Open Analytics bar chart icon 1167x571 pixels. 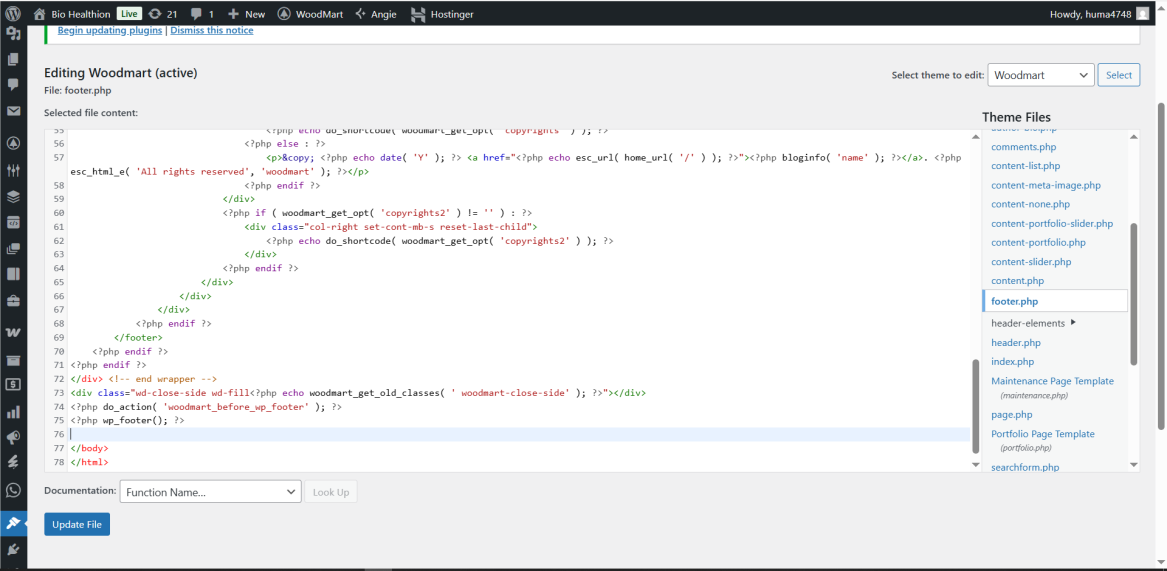click(x=13, y=412)
